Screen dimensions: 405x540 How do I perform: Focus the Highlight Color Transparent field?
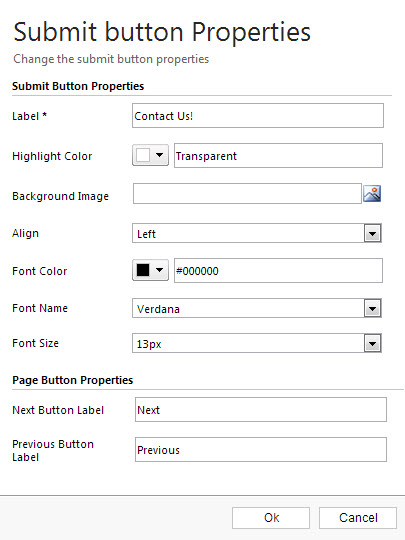tap(278, 156)
